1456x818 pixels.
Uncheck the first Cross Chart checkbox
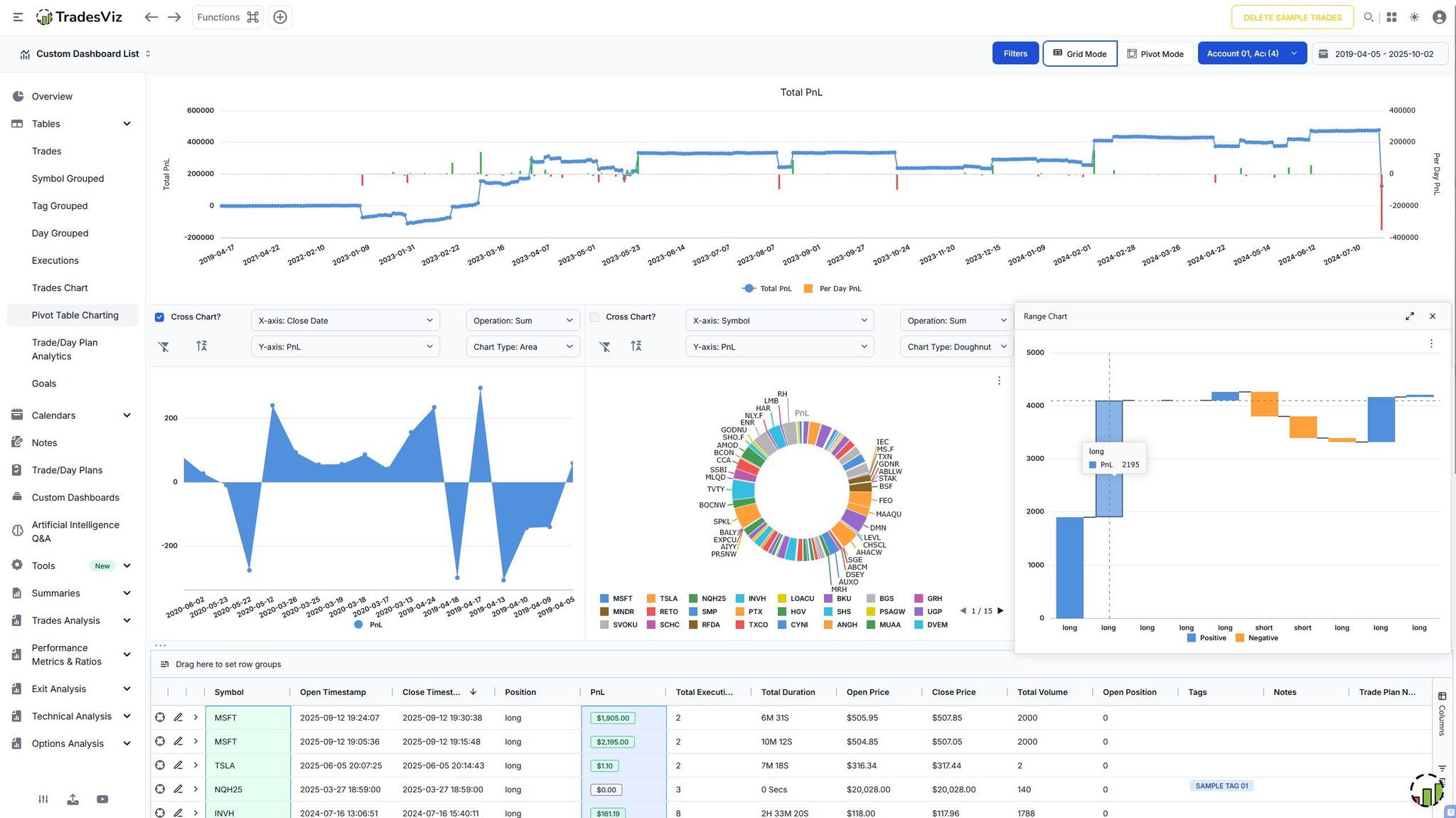[x=159, y=317]
